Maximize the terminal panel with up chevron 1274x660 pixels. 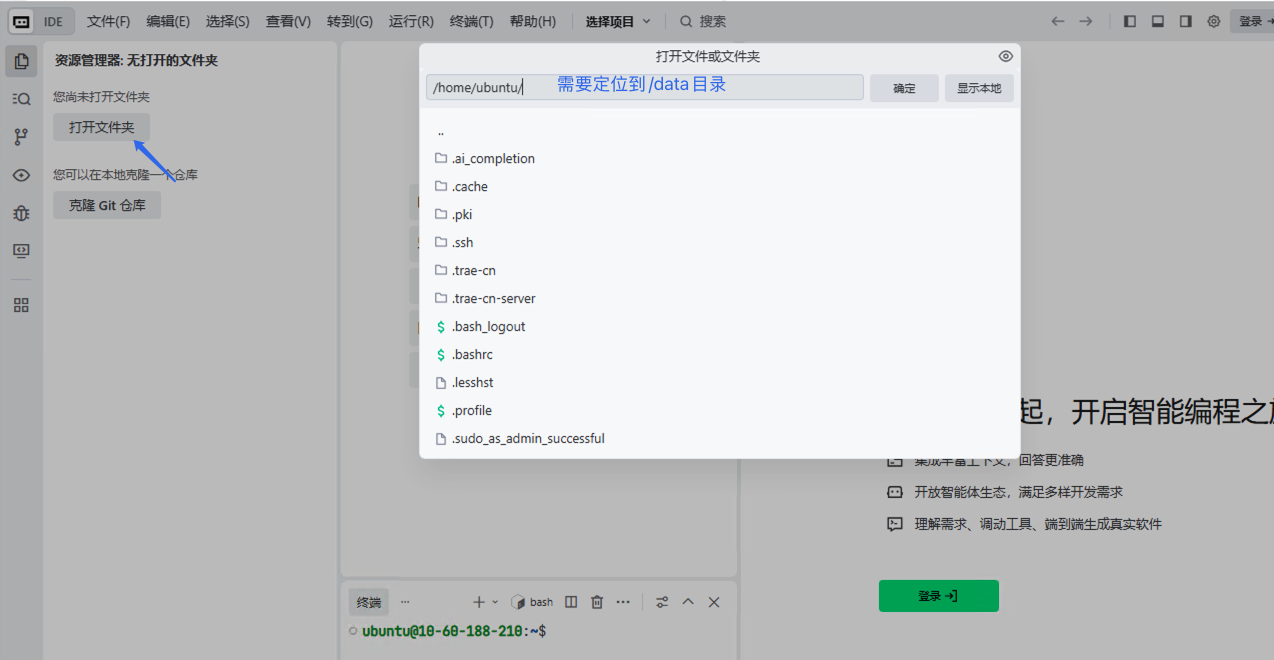coord(688,602)
